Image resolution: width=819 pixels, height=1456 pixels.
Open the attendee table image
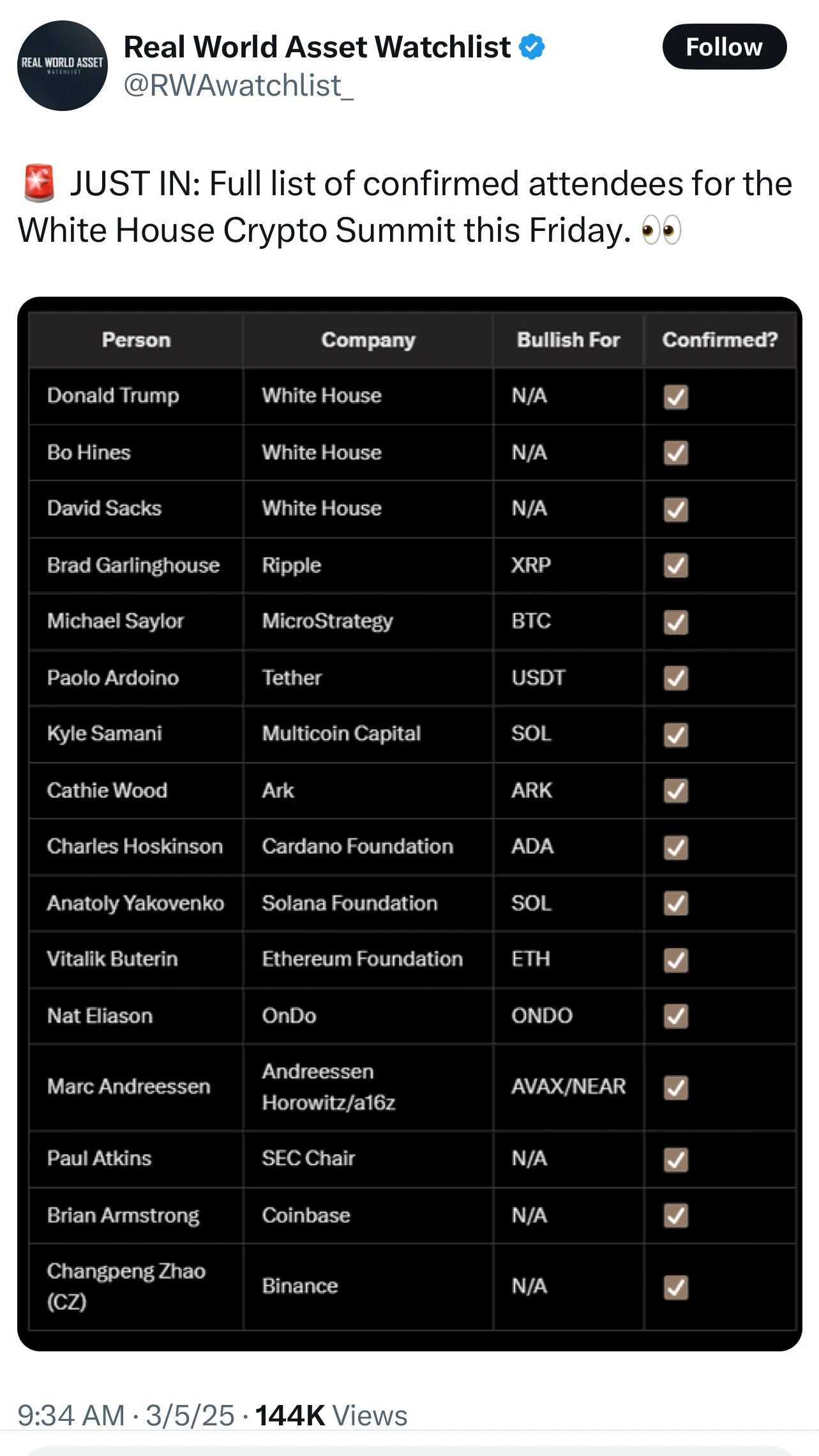coord(410,824)
